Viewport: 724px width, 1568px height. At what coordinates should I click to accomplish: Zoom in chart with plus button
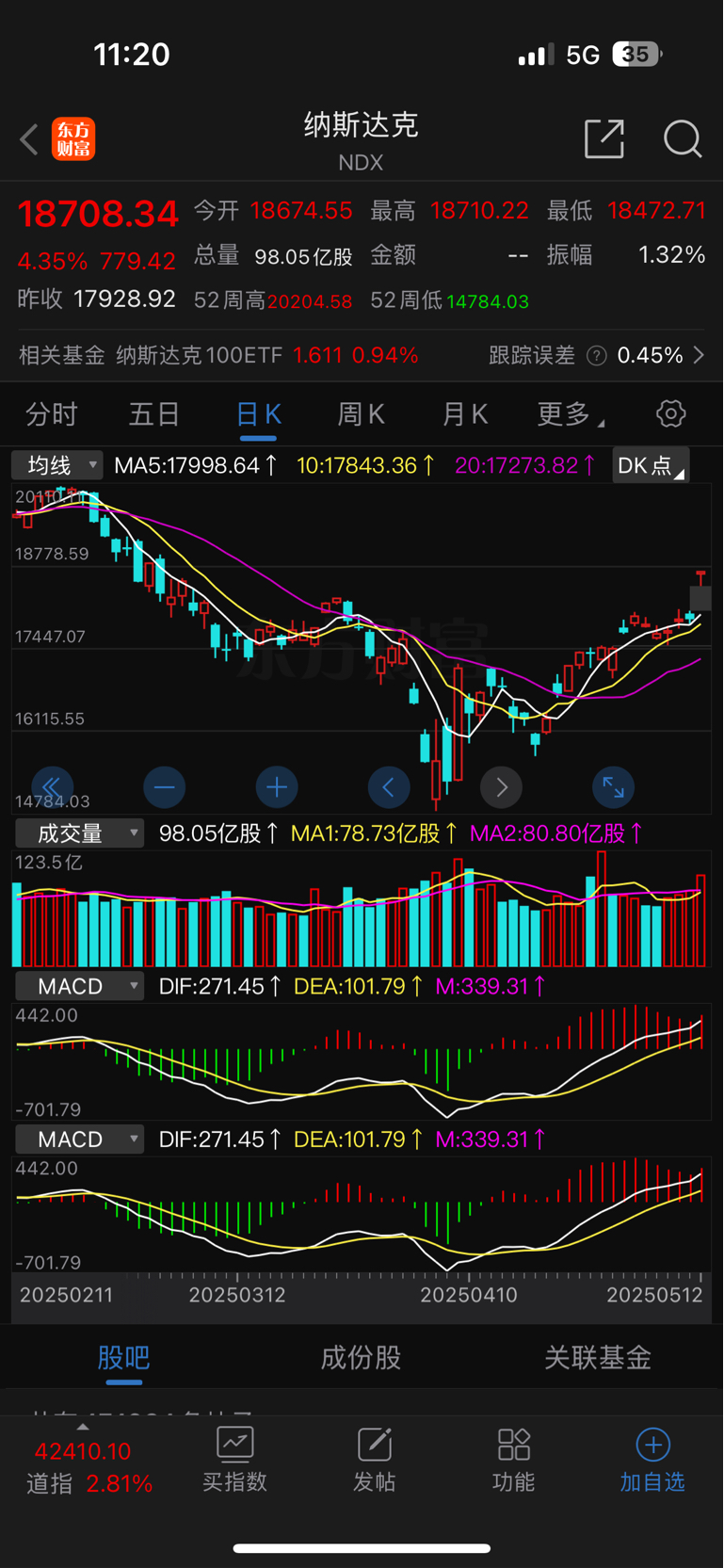click(x=277, y=786)
